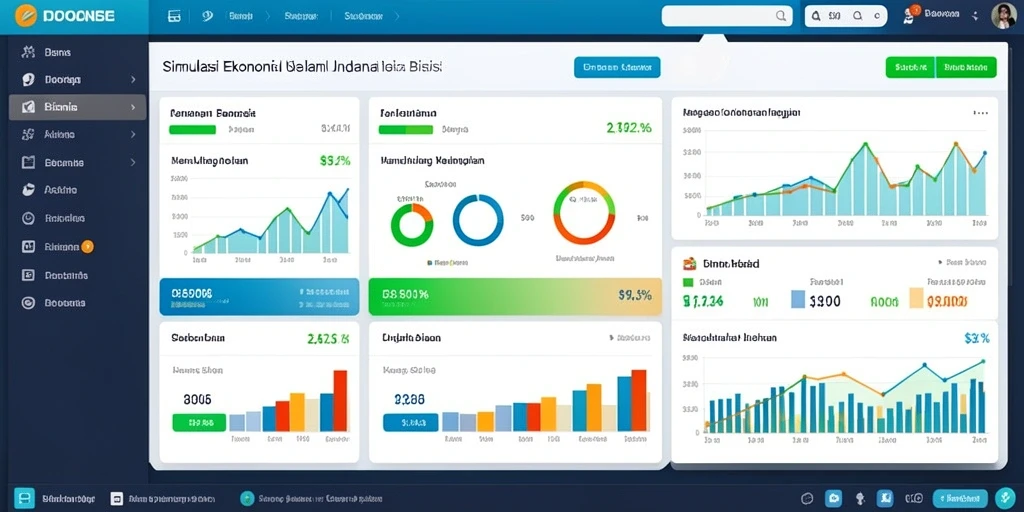Click the blue contact icon in the bottom bar
The height and width of the screenshot is (512, 1024).
click(x=884, y=498)
